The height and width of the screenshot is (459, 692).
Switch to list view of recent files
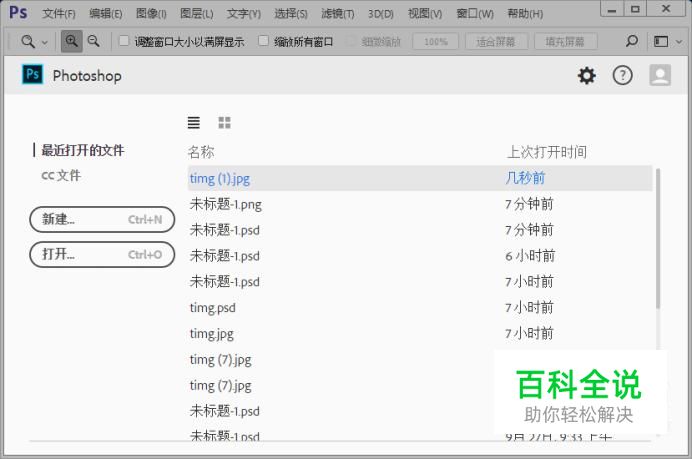pos(194,122)
